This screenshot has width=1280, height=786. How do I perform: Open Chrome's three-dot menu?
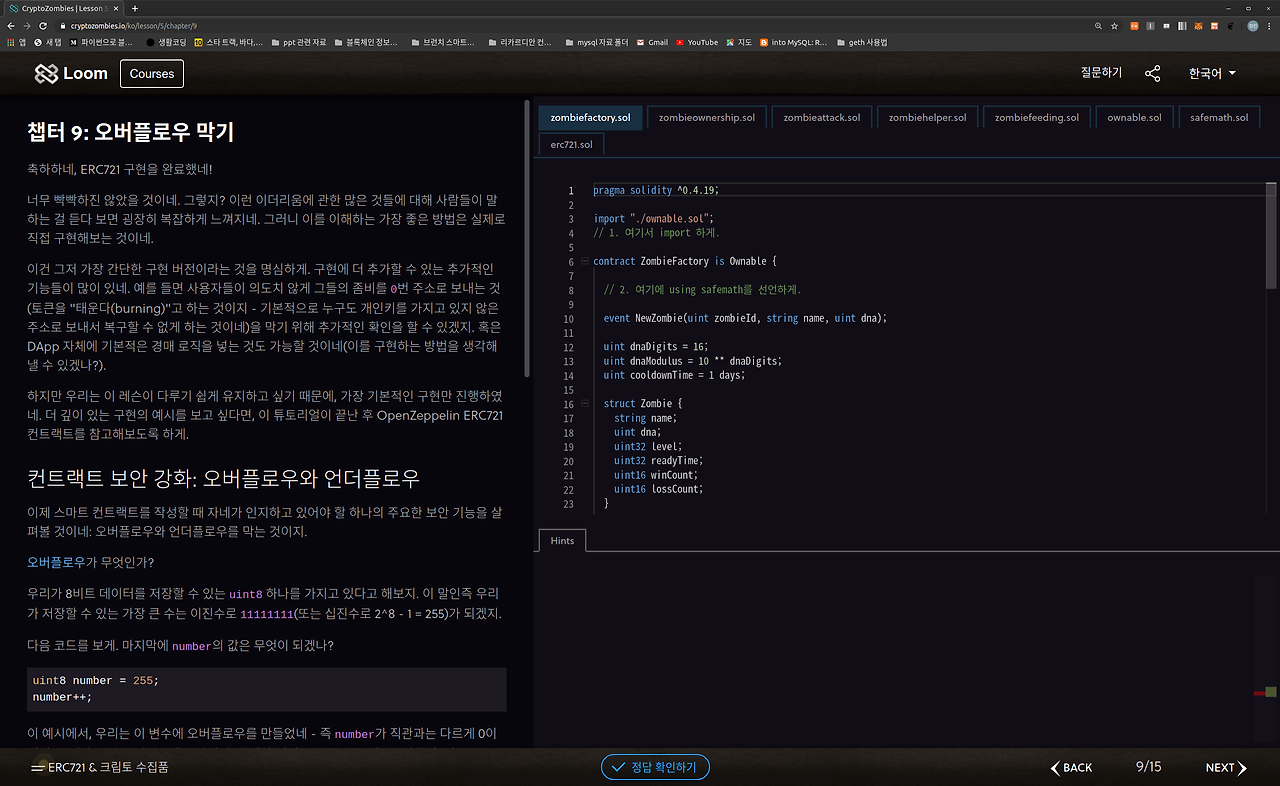[1270, 26]
